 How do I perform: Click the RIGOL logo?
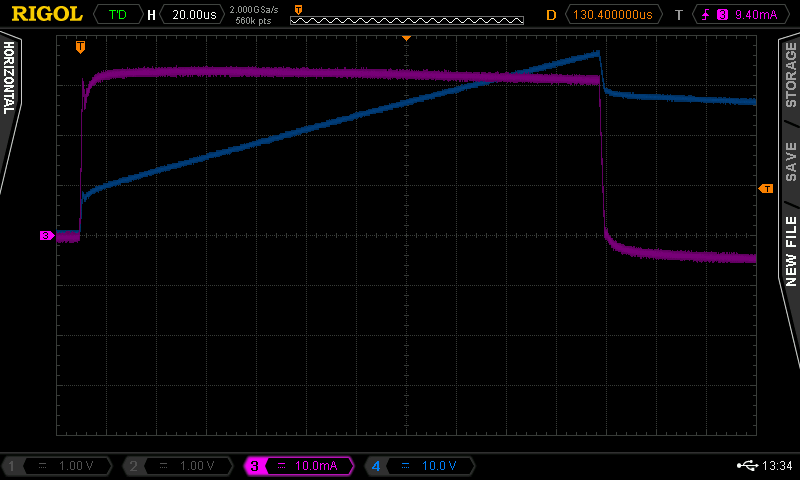(43, 15)
